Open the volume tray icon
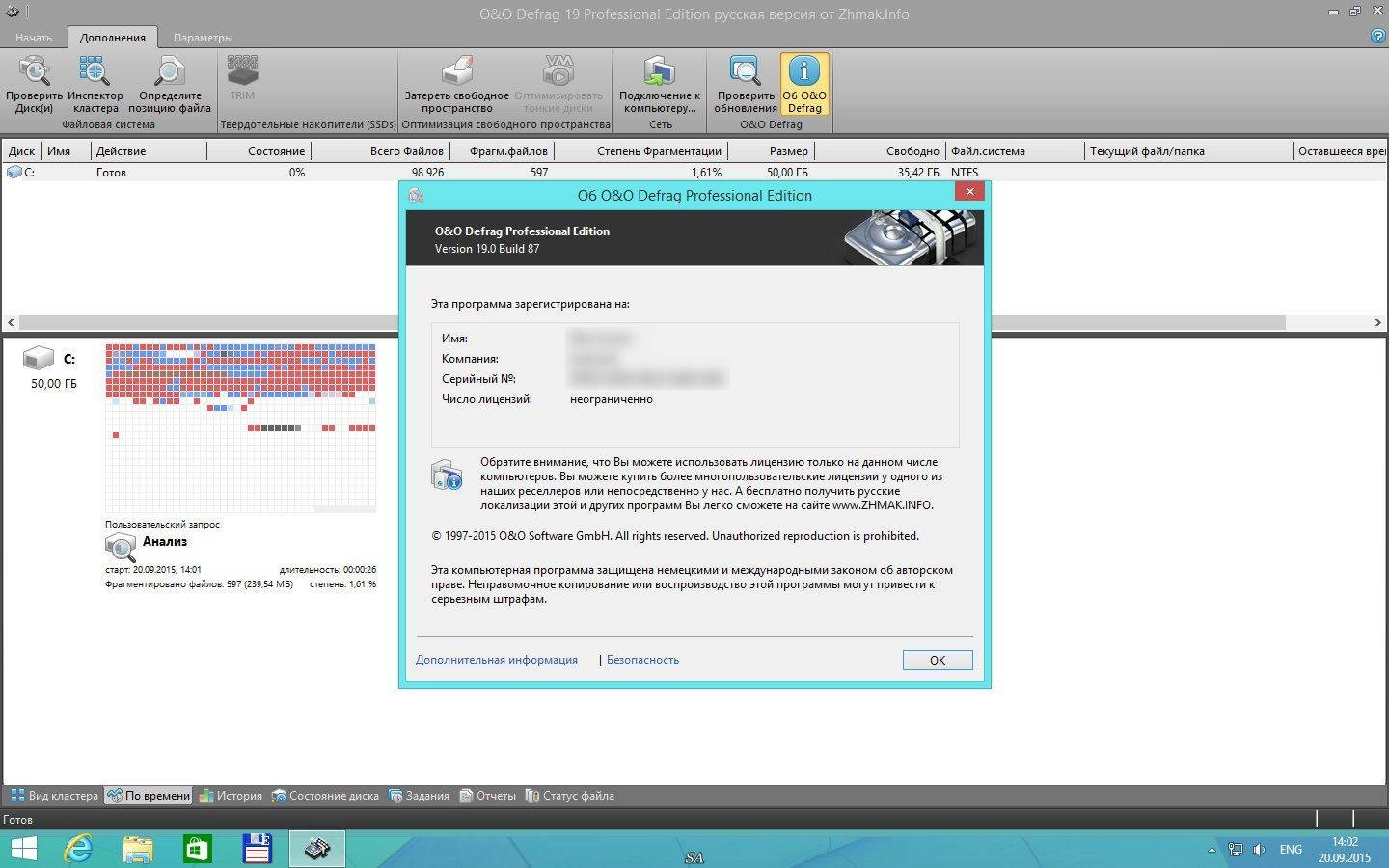 click(1259, 850)
